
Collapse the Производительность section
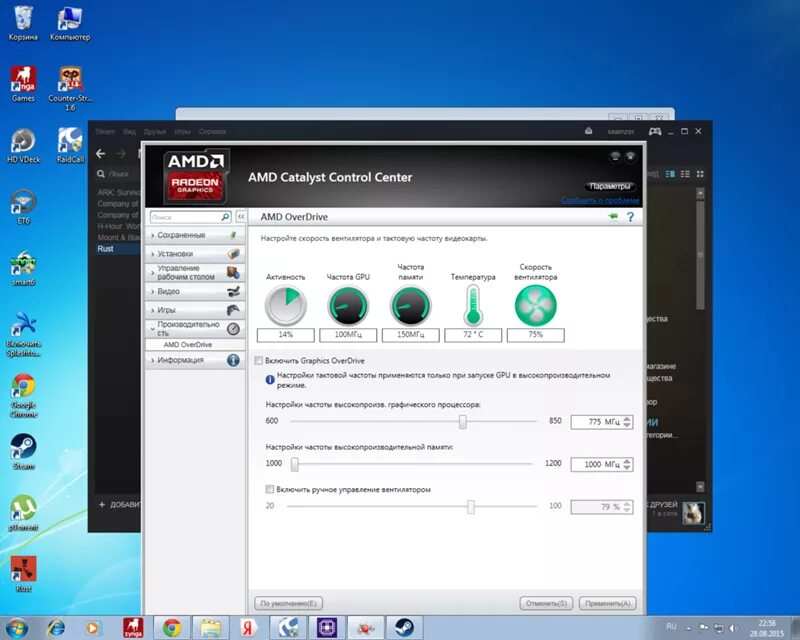(195, 329)
